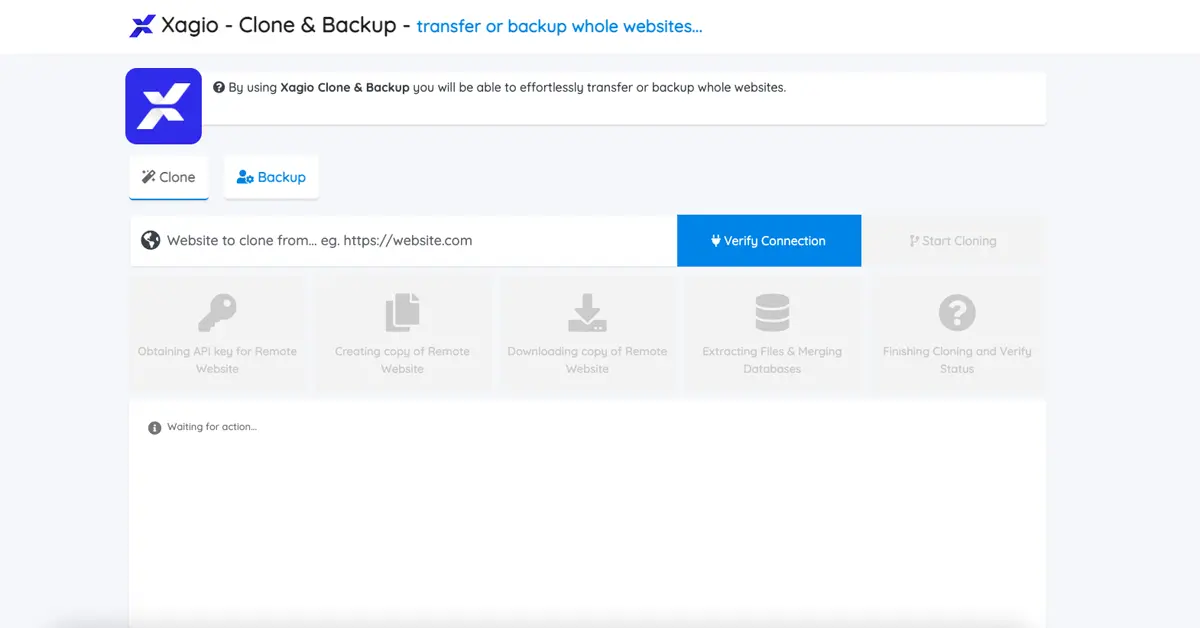
Task: Click the download icon for Downloading copy
Action: click(x=587, y=313)
